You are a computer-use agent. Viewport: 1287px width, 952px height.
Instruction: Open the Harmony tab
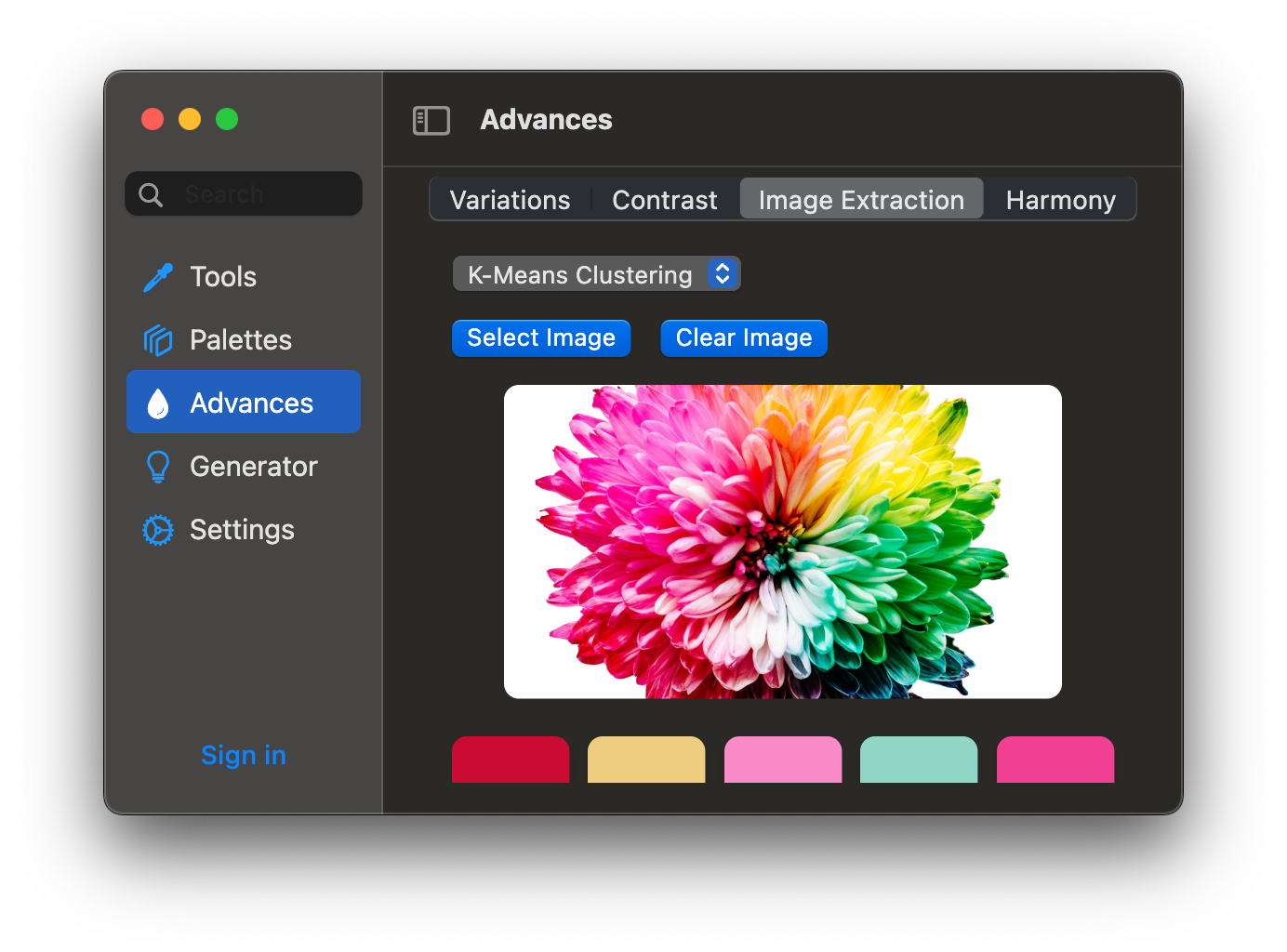1060,200
